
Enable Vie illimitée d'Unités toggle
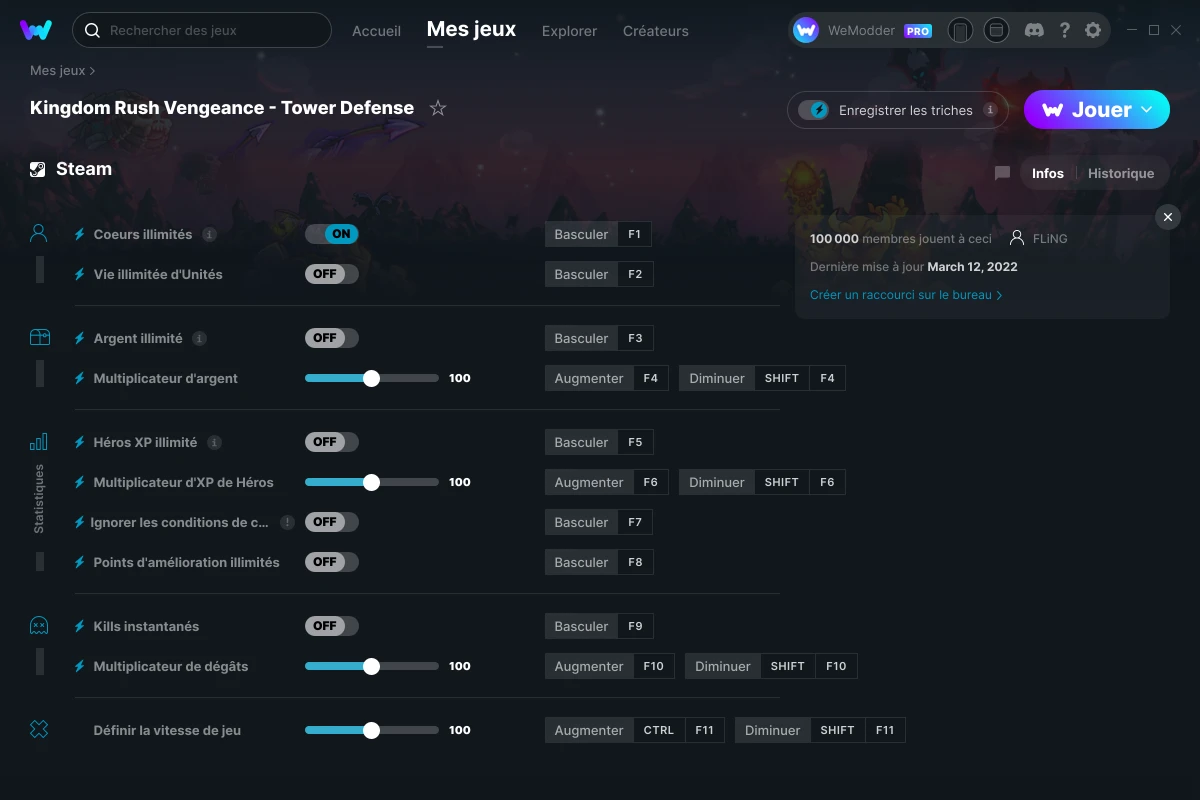(332, 274)
